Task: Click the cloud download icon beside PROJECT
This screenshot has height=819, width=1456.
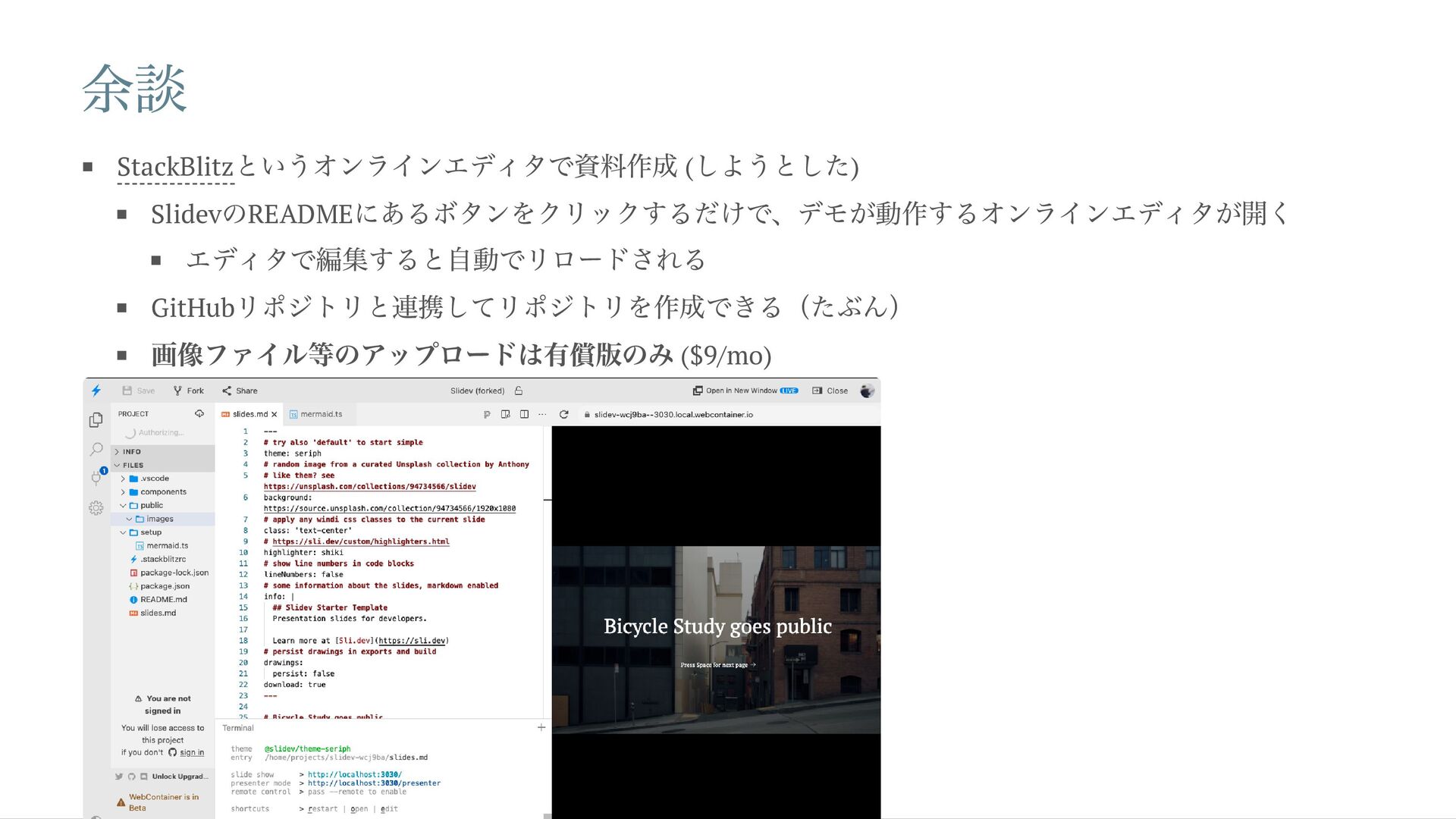Action: pos(199,413)
